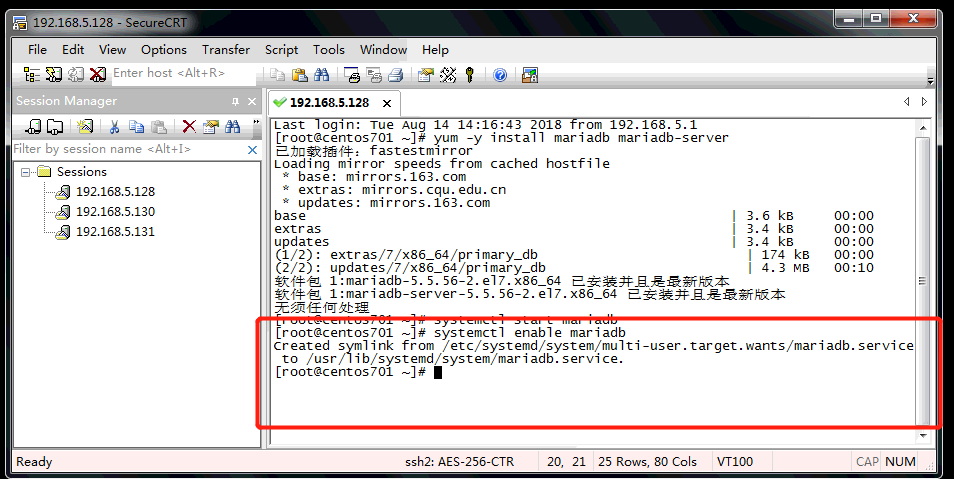Open the Help menu
Image resolution: width=954 pixels, height=479 pixels.
[x=435, y=50]
